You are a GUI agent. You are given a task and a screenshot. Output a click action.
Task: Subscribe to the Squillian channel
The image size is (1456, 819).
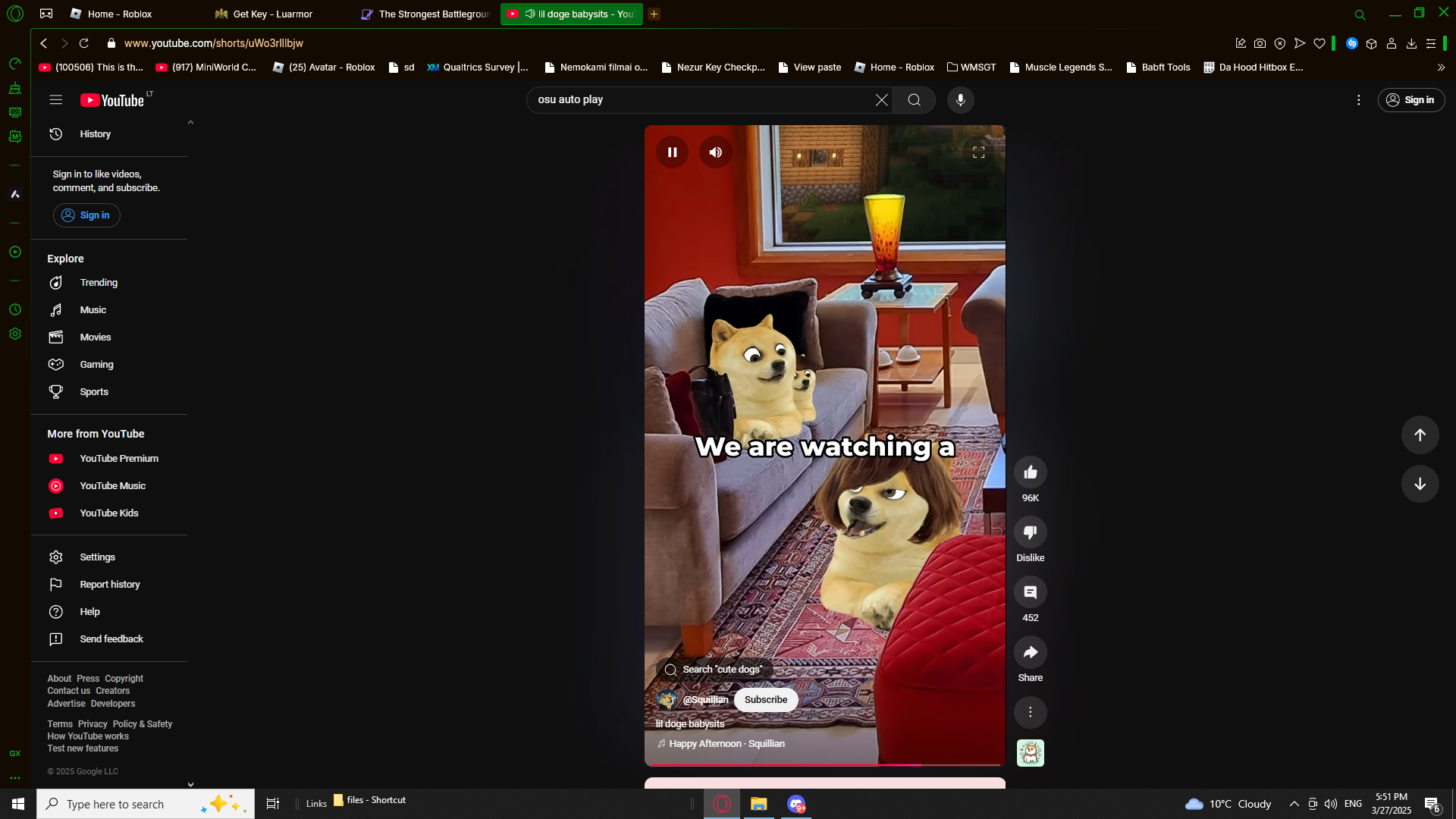(x=765, y=700)
